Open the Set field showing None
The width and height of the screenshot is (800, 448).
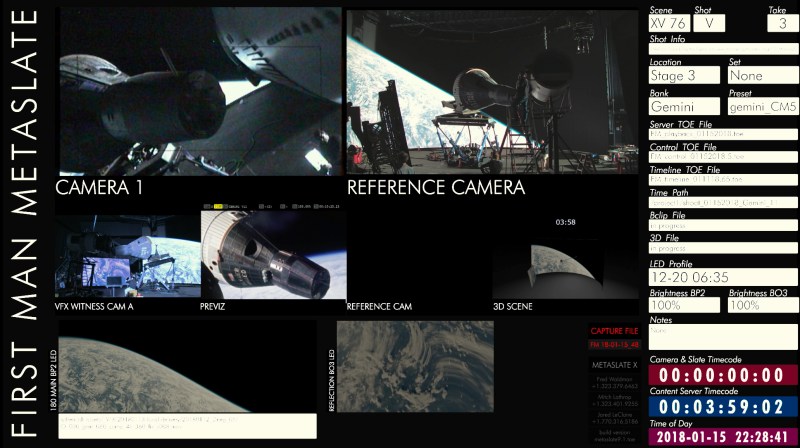763,75
